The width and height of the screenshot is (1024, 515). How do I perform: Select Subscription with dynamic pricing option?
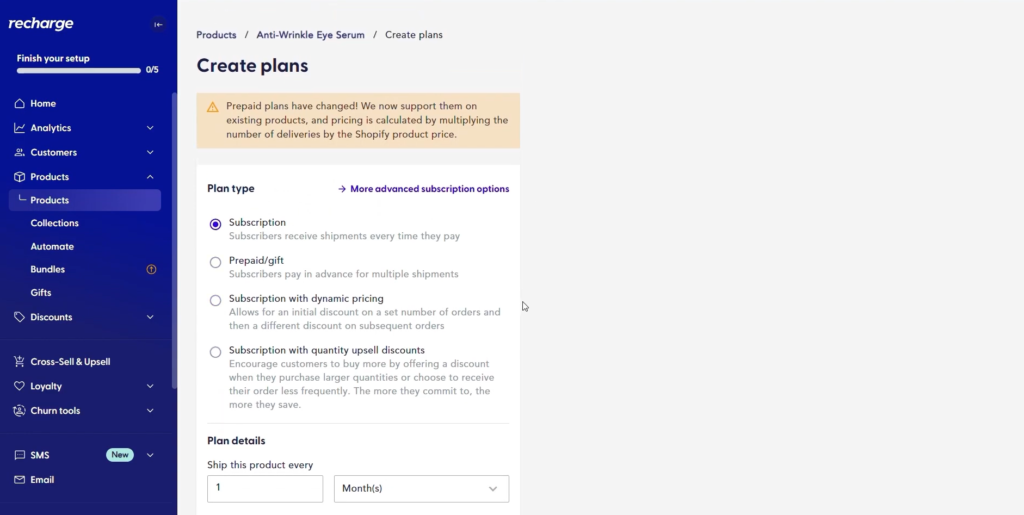[215, 300]
